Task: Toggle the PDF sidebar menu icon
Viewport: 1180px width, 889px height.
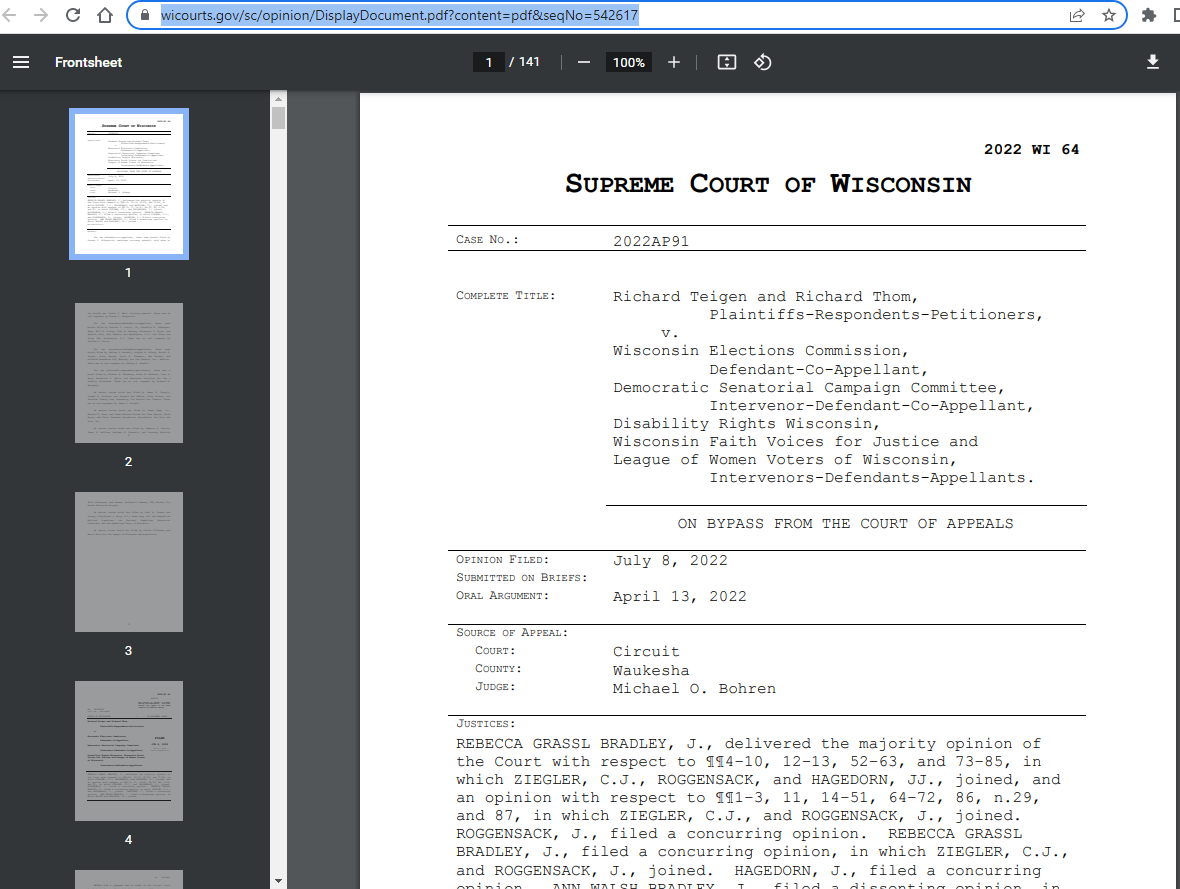Action: tap(21, 62)
